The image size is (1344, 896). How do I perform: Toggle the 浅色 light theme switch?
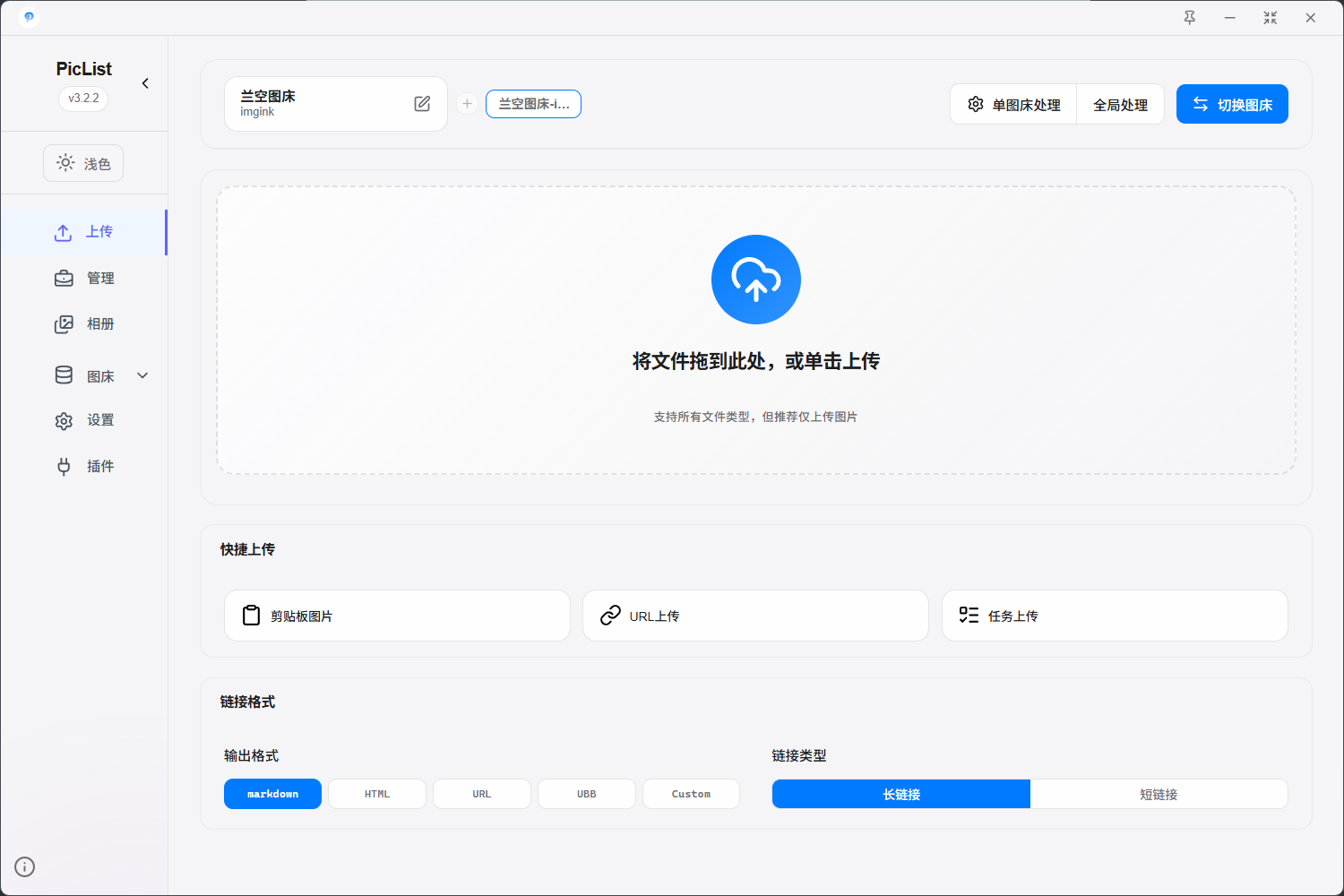pos(83,164)
